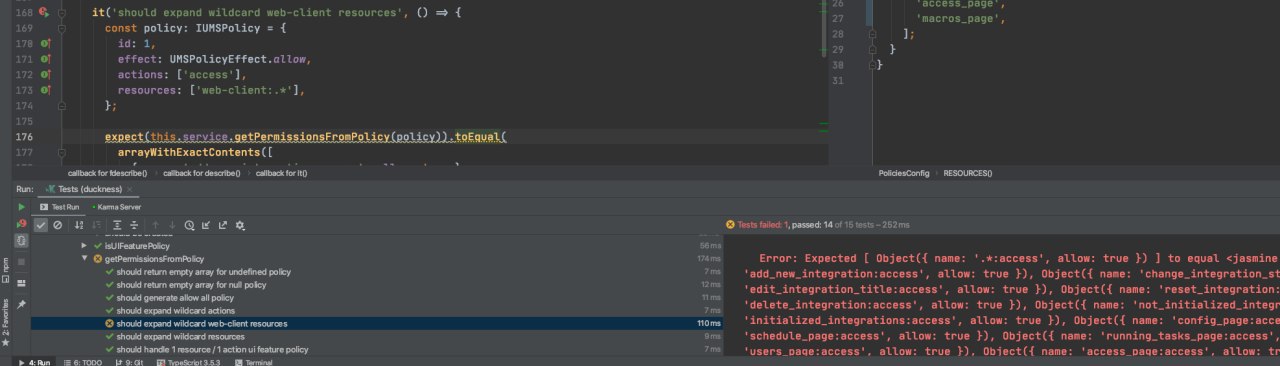Image resolution: width=1280 pixels, height=366 pixels.
Task: Click Rerun Failed Tests icon
Action: 21,225
